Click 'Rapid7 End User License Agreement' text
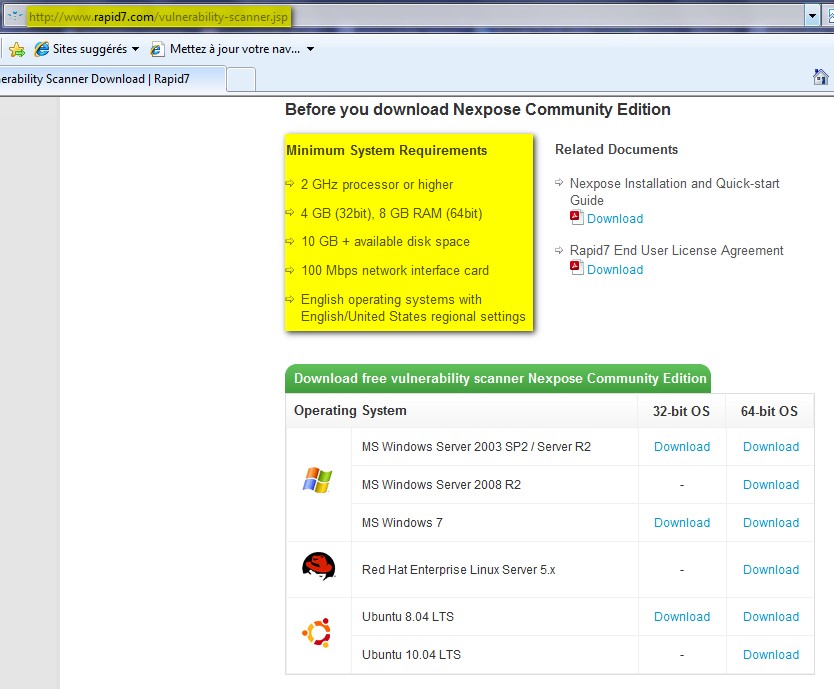The image size is (834, 689). (x=677, y=251)
